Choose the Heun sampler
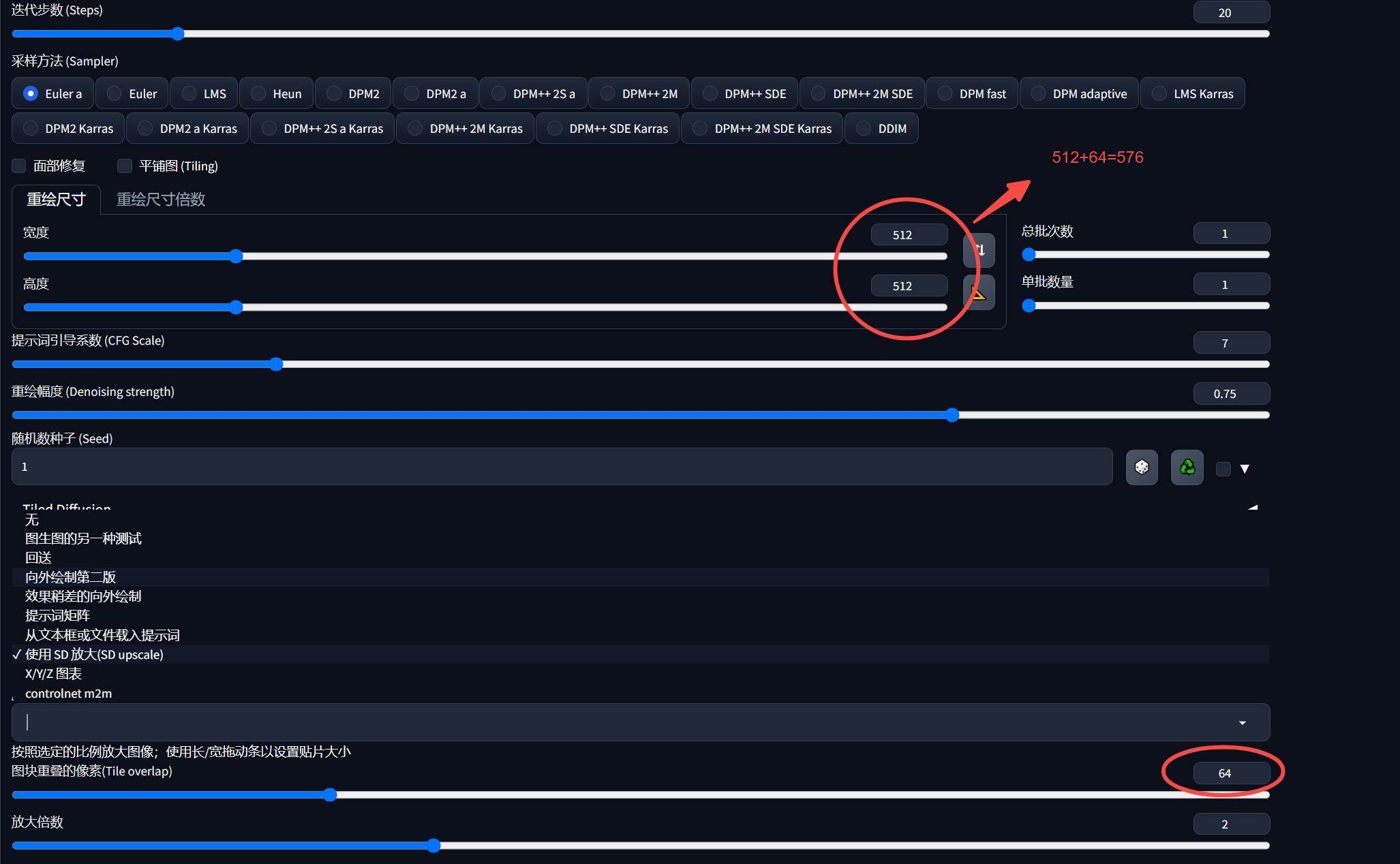 click(x=276, y=93)
